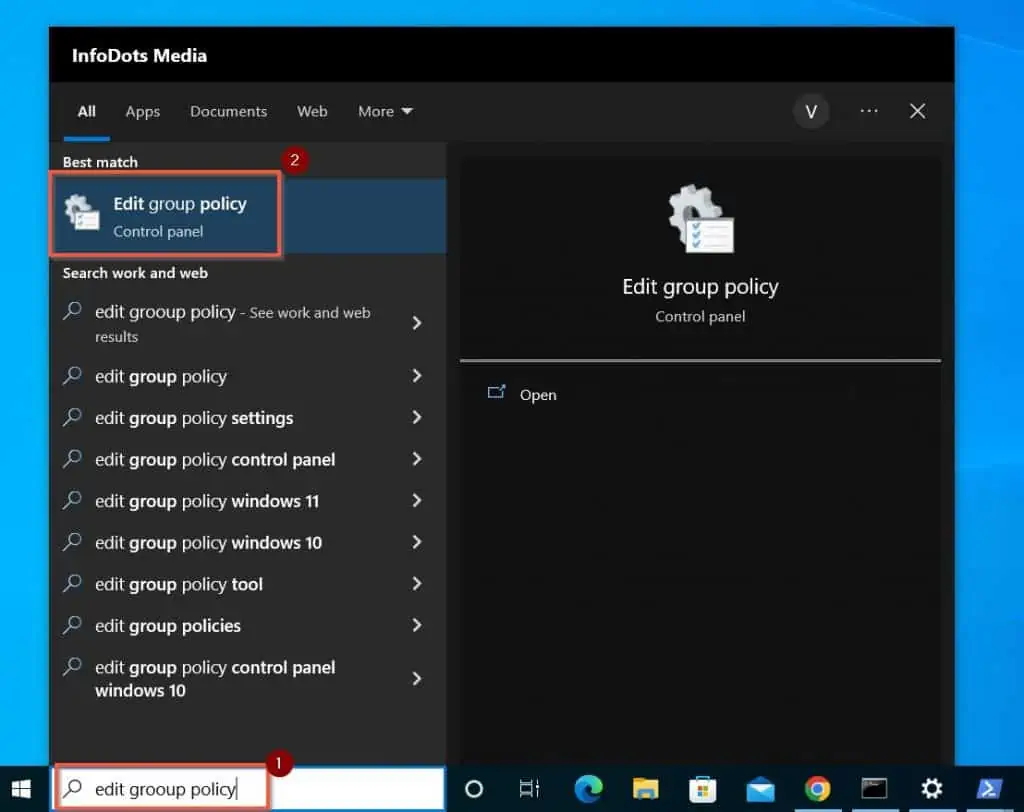This screenshot has width=1024, height=812.
Task: Click the taskbar search input field
Action: coord(249,789)
